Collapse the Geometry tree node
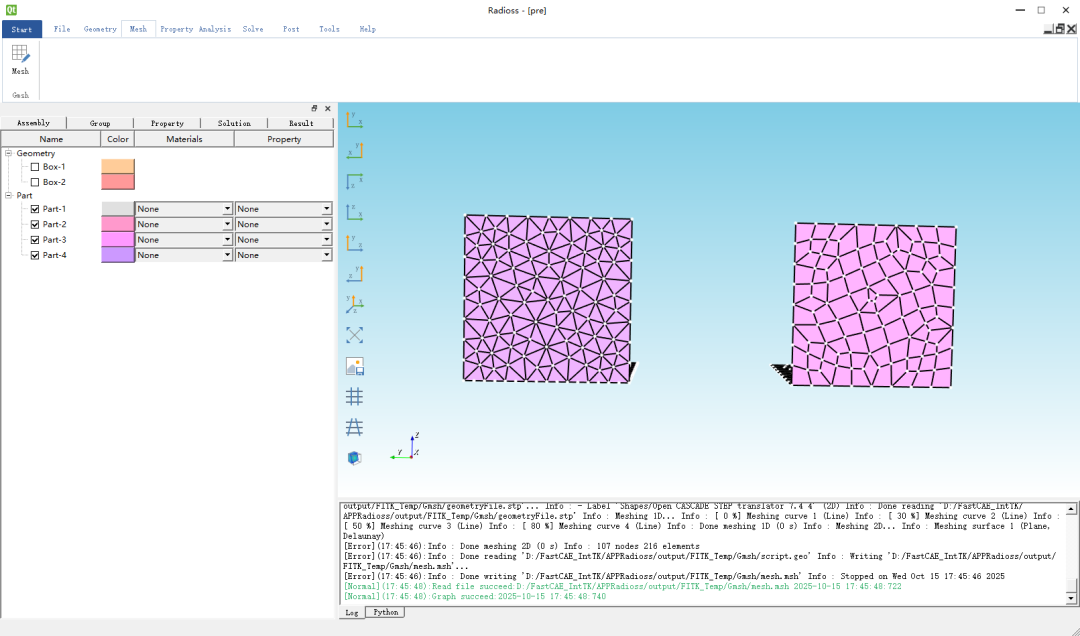 tap(9, 153)
